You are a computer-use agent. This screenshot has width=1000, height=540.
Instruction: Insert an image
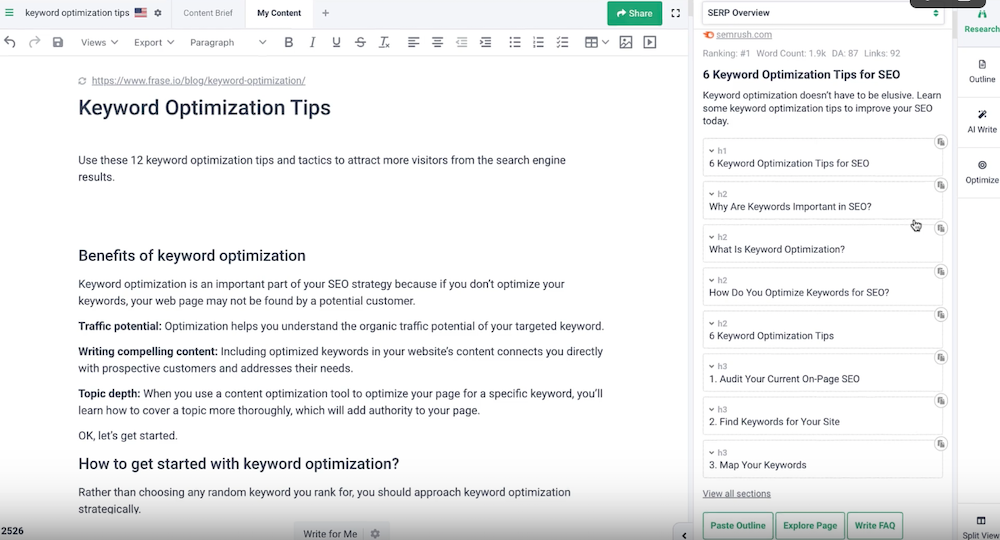(626, 42)
